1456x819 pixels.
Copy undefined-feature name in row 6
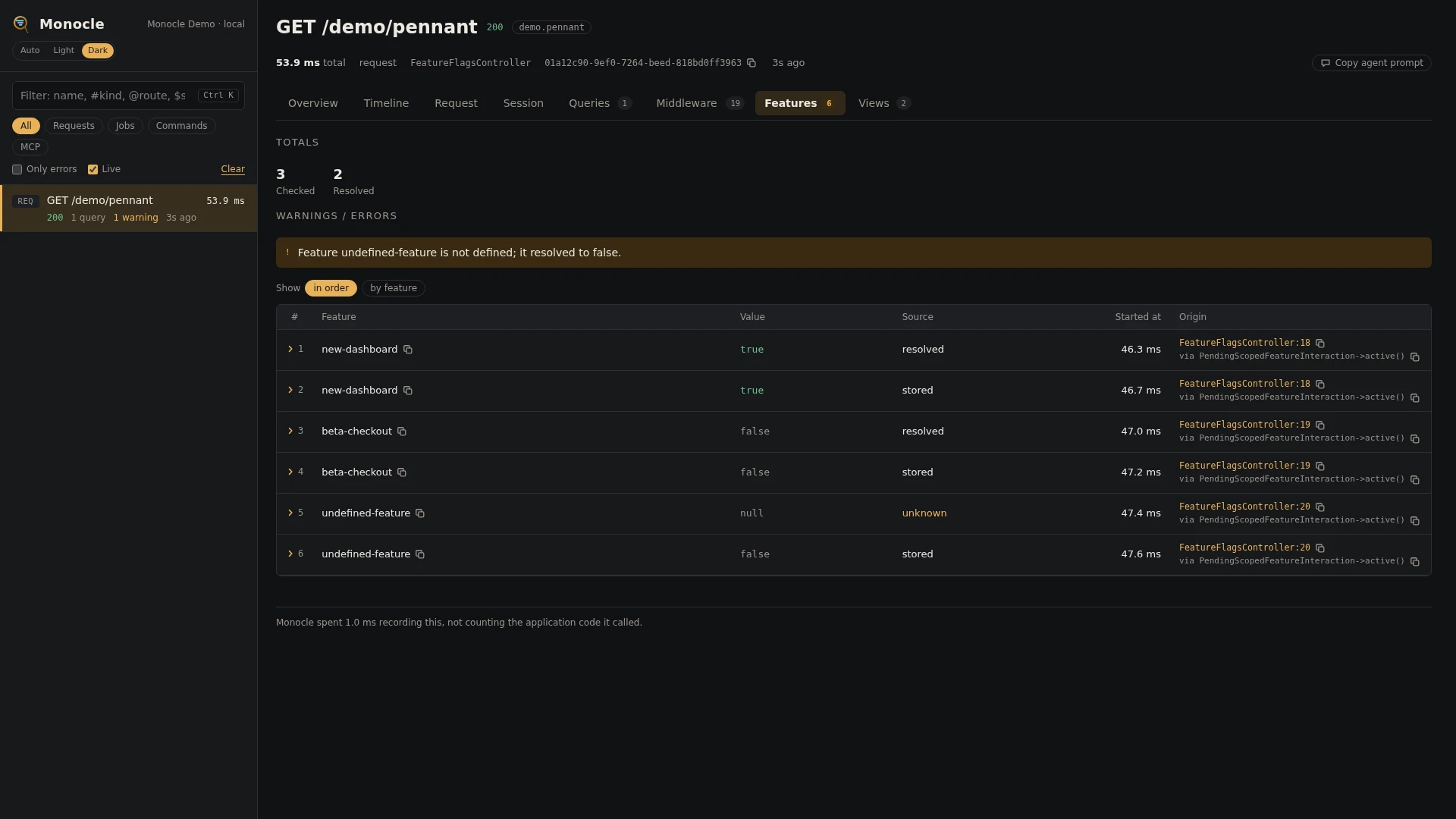420,554
